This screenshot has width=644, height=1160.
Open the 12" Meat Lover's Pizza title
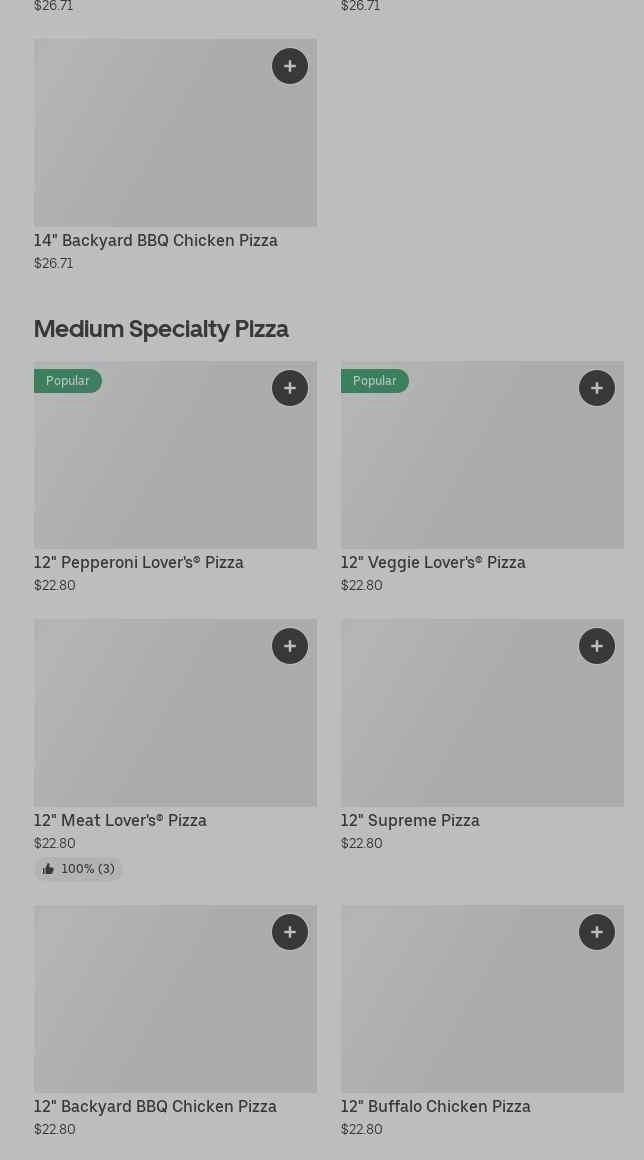pyautogui.click(x=120, y=820)
